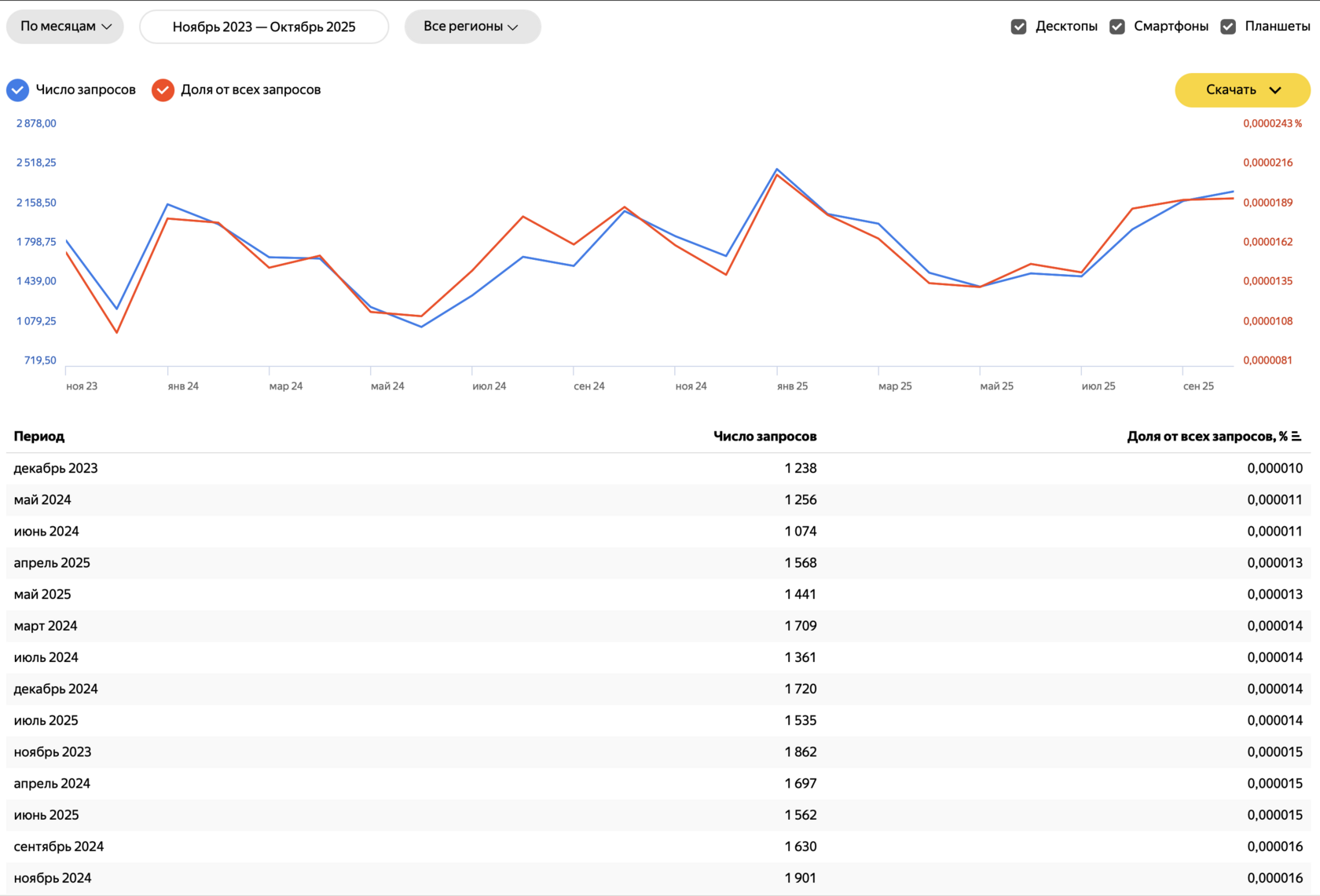Sort table by Число запросов column header
Image resolution: width=1320 pixels, height=896 pixels.
764,437
